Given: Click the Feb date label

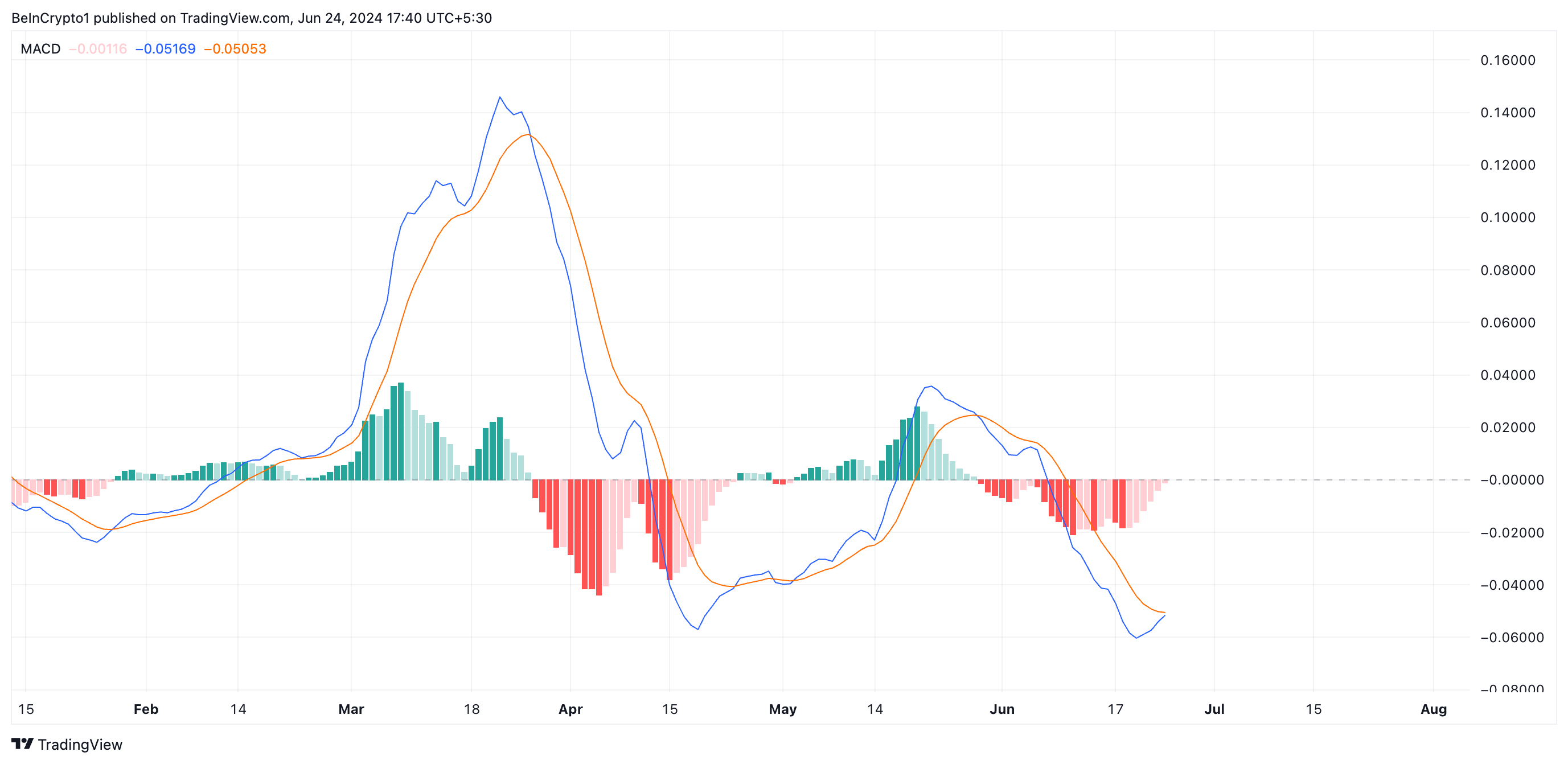Looking at the screenshot, I should pos(146,709).
